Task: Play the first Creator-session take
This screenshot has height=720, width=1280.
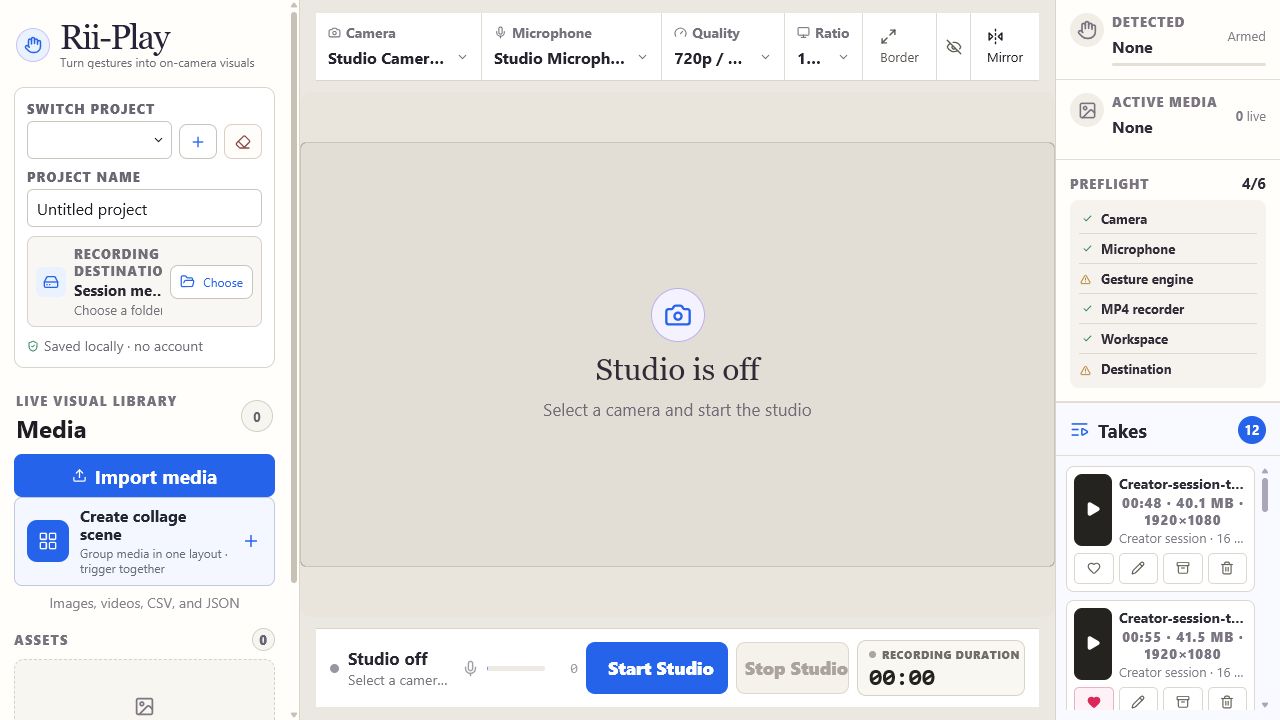Action: coord(1093,509)
